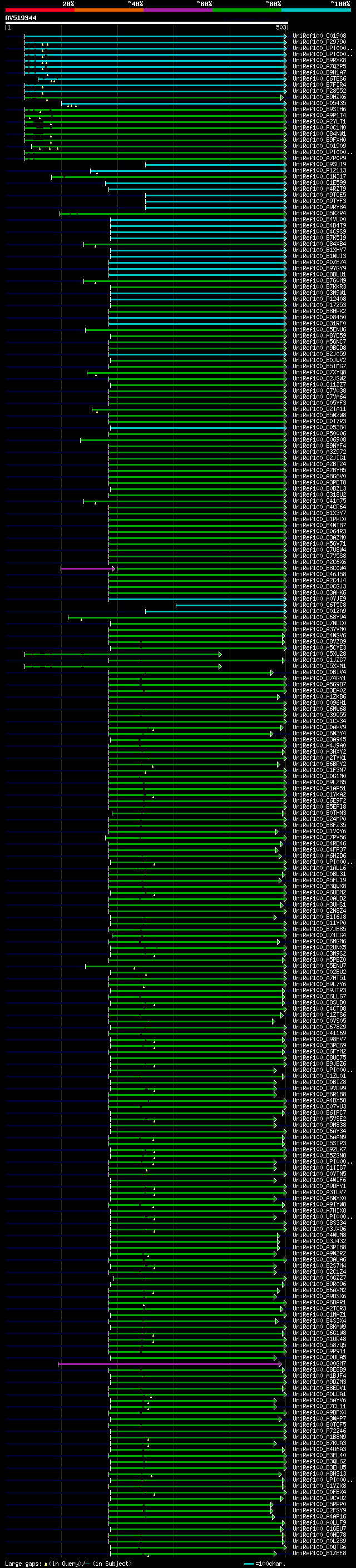Select the UniRef100_C0QTG6 label
356x1568 pixels.
coord(319,1548)
